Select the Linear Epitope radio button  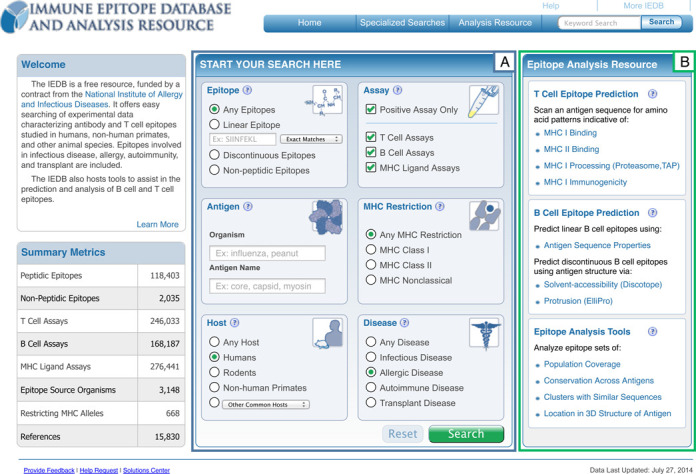(x=215, y=125)
